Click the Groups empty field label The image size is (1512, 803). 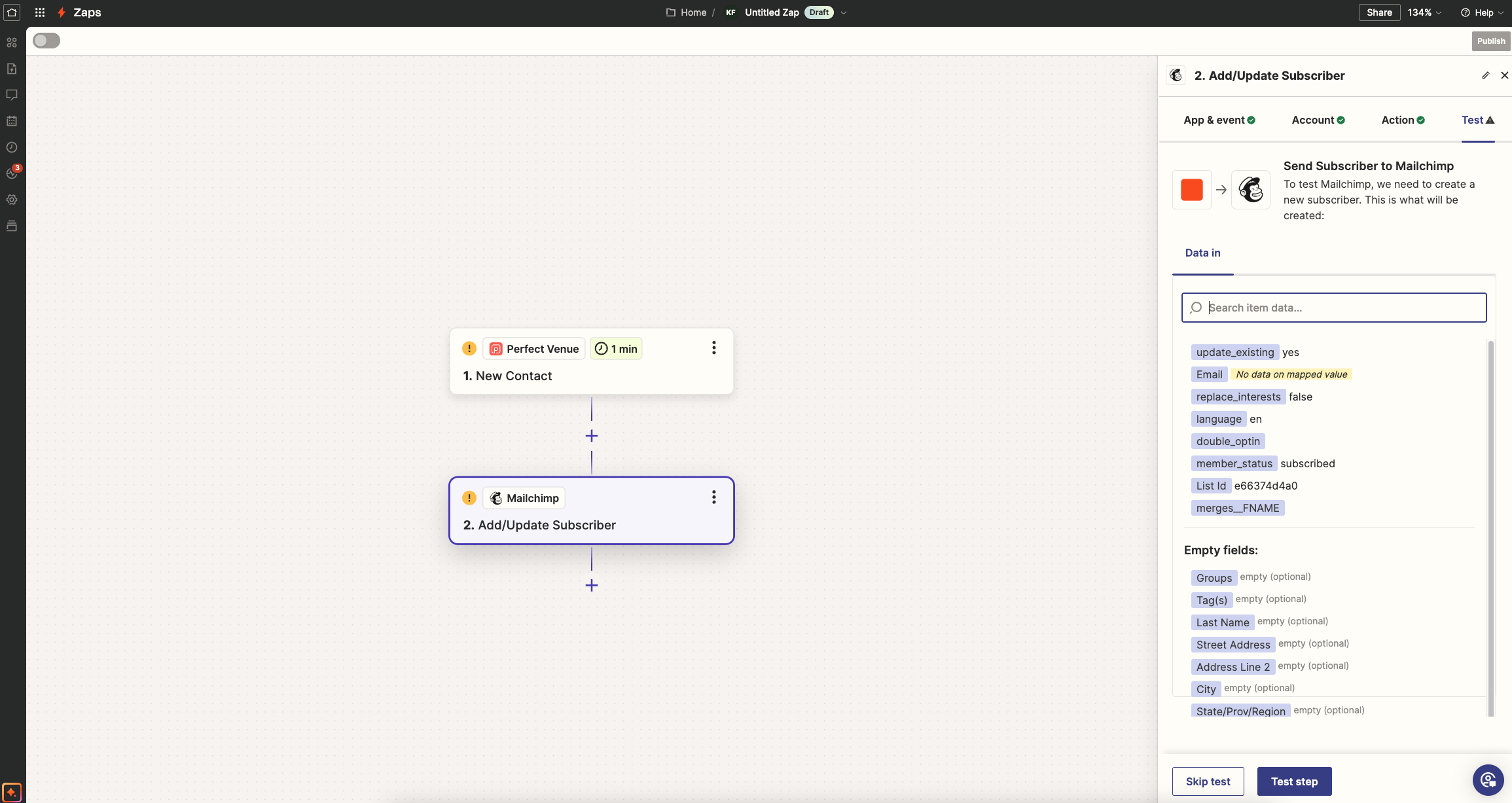tap(1214, 578)
